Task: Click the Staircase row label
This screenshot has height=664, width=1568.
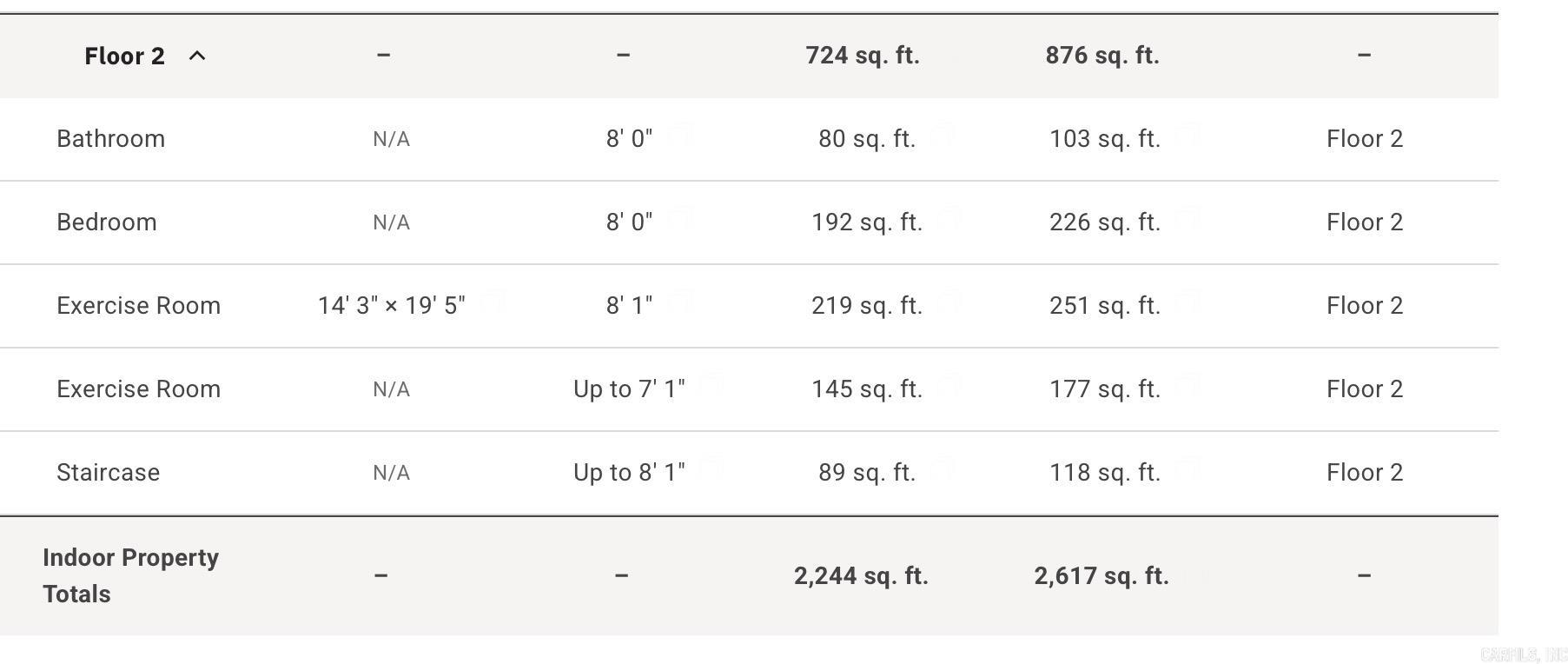Action: (x=108, y=473)
